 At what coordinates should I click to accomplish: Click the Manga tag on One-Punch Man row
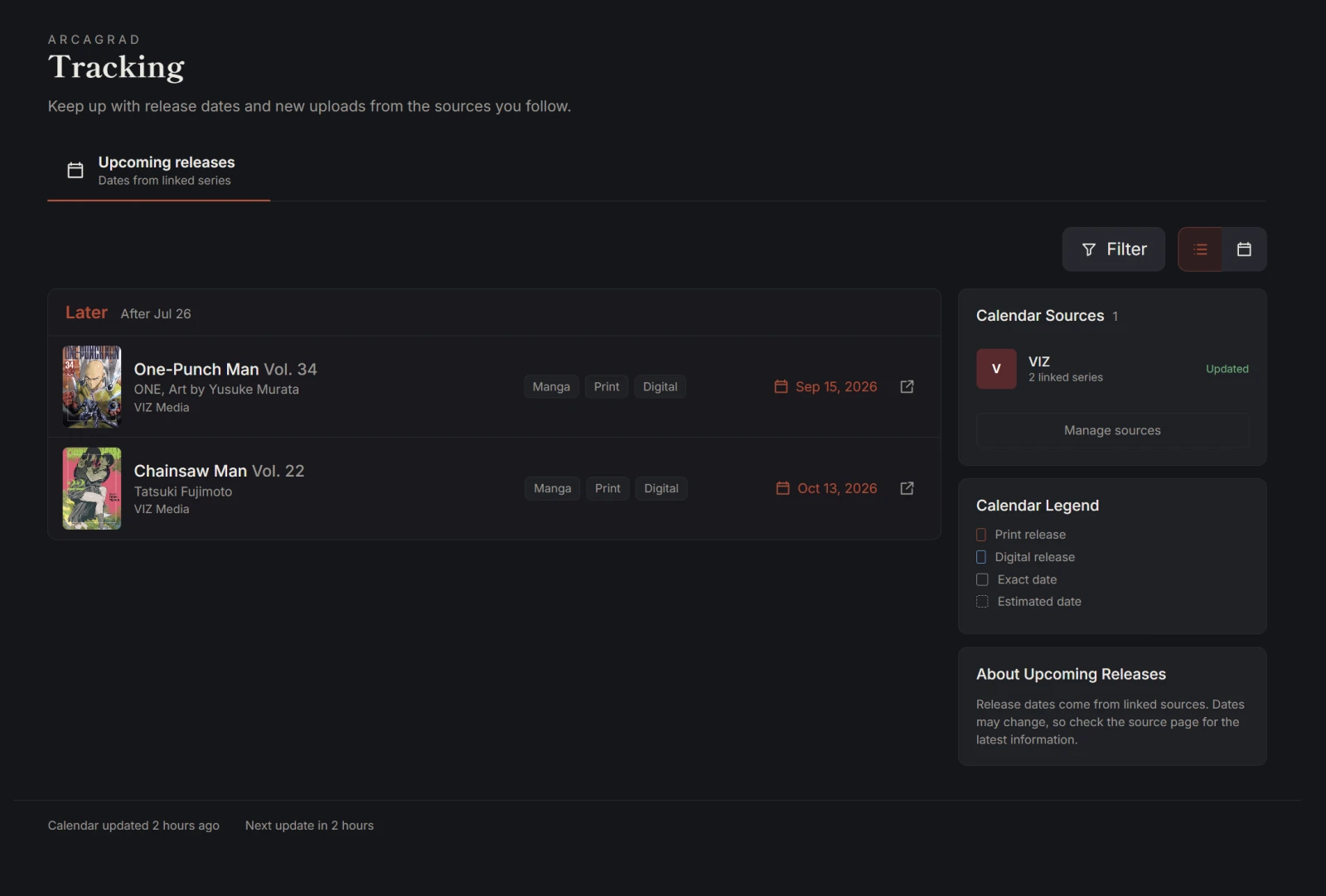(551, 387)
